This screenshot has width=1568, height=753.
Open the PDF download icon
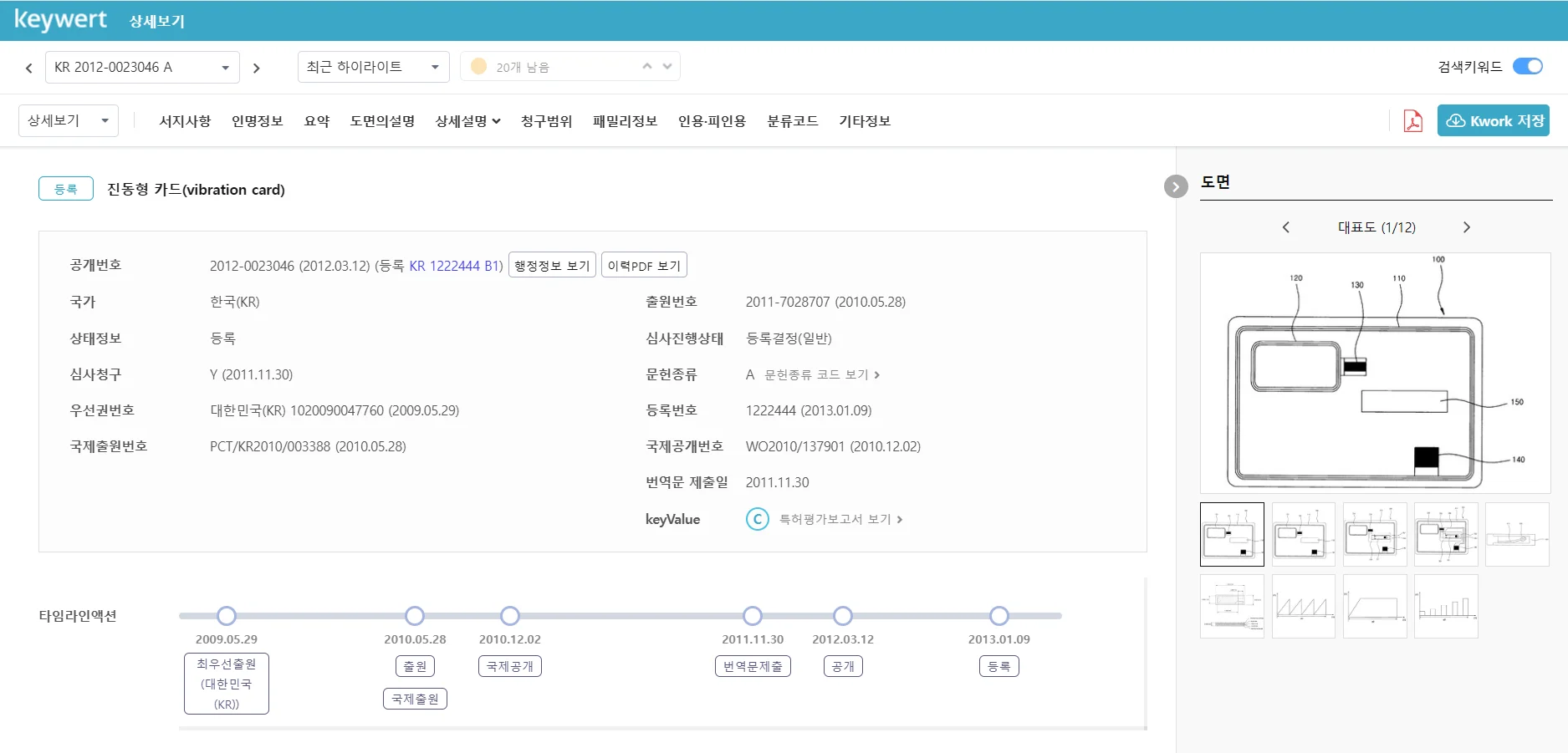tap(1412, 121)
